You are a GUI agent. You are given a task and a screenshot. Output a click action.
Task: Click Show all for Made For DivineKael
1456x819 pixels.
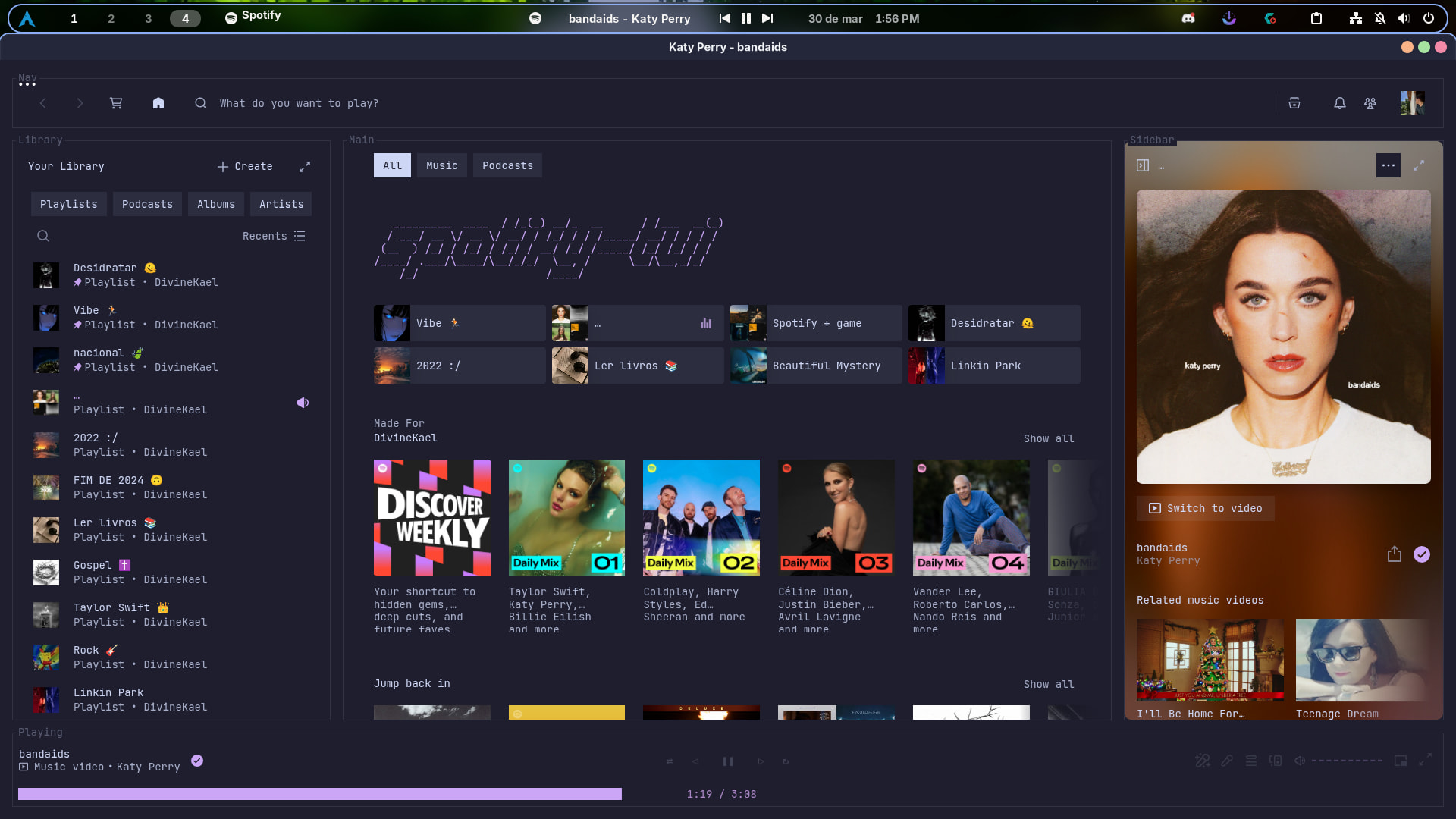(x=1048, y=438)
